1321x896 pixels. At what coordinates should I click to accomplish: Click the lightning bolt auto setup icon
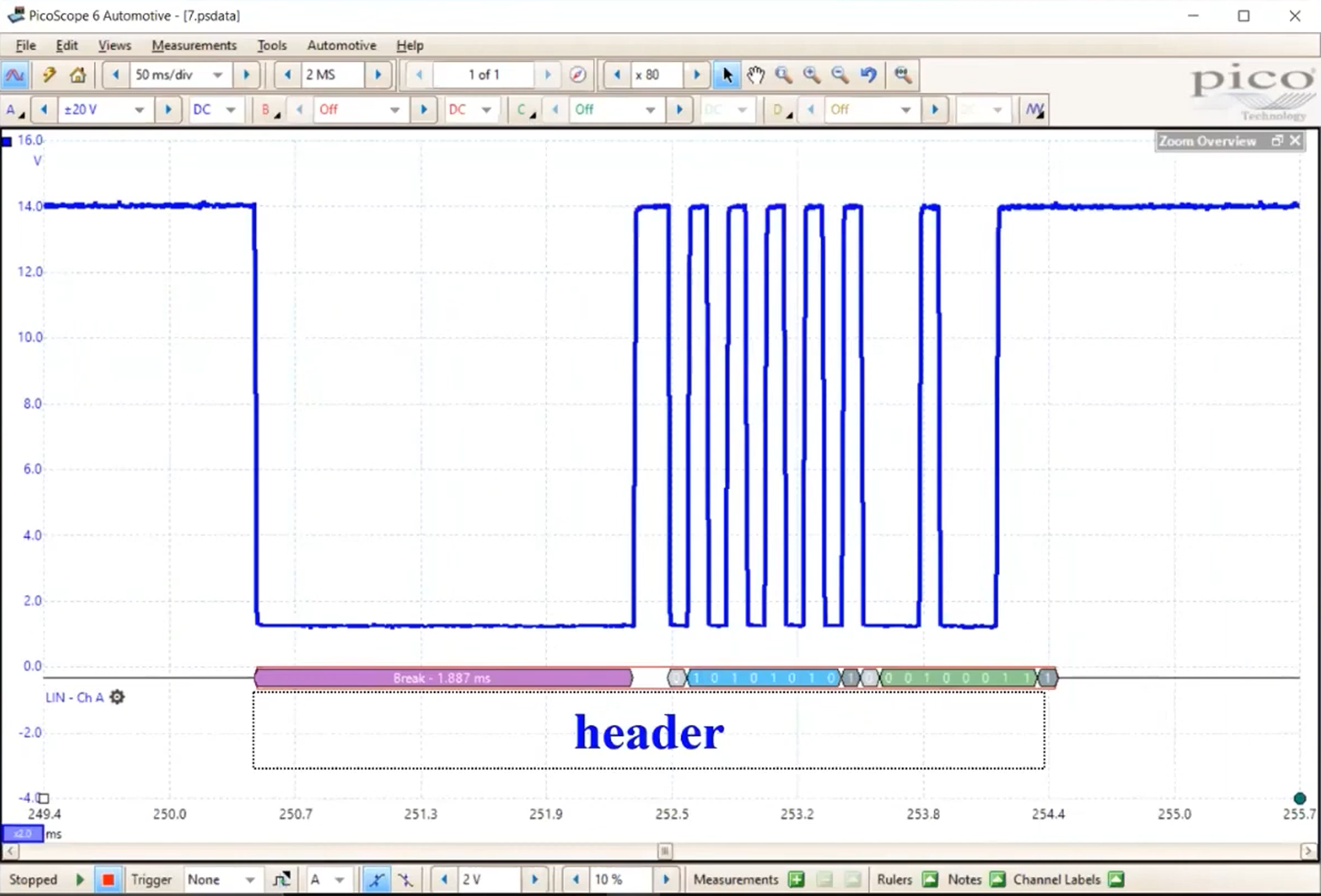coord(49,75)
